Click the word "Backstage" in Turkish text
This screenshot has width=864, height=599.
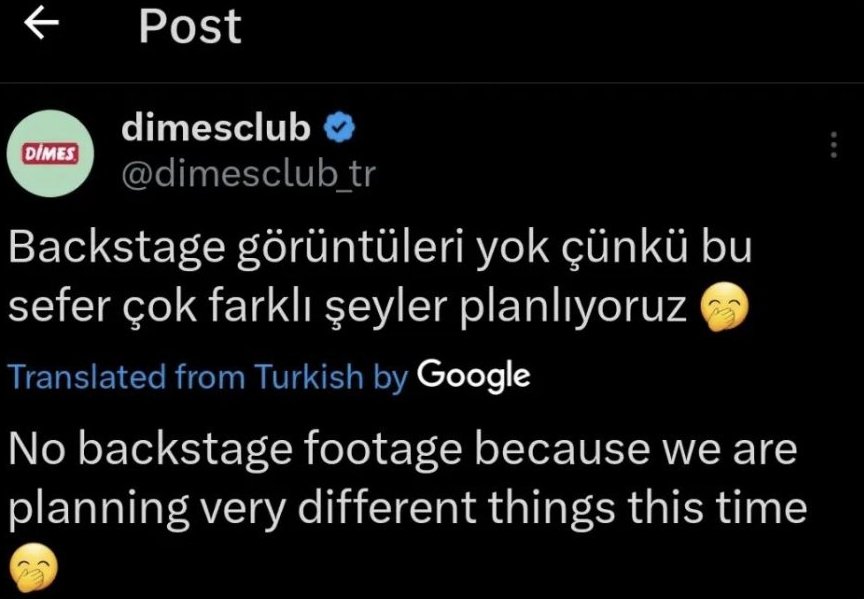coord(117,249)
